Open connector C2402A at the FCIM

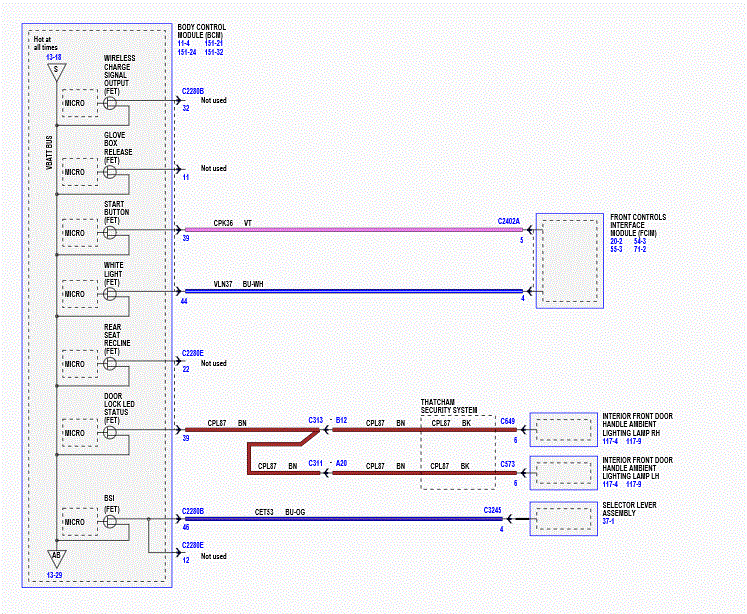(509, 221)
